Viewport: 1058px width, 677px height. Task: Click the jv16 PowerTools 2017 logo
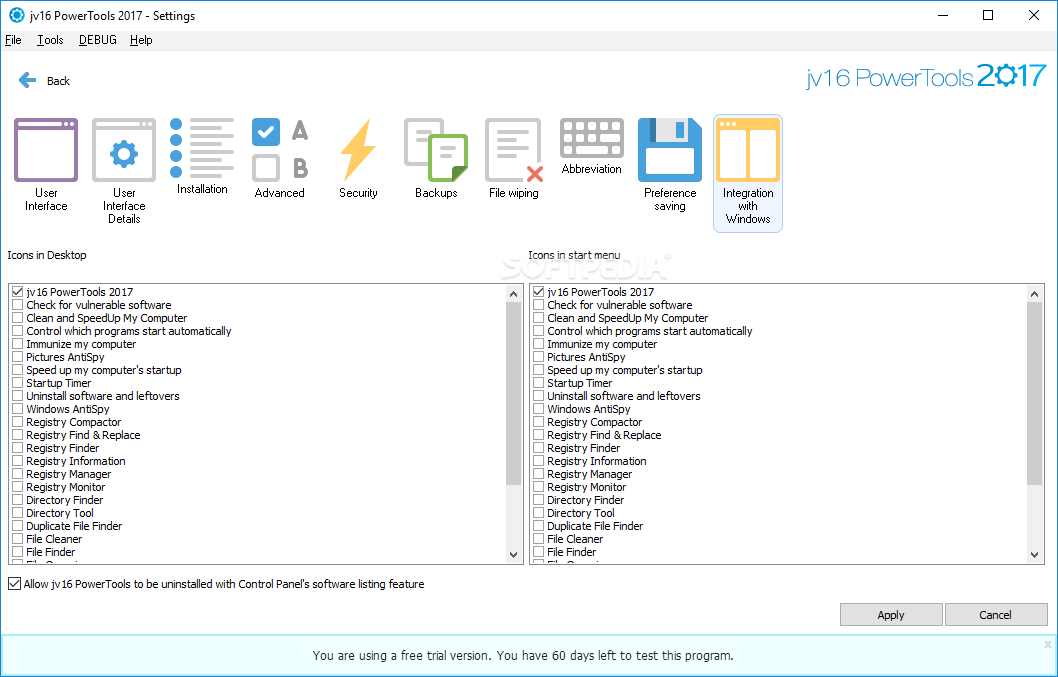pos(926,76)
